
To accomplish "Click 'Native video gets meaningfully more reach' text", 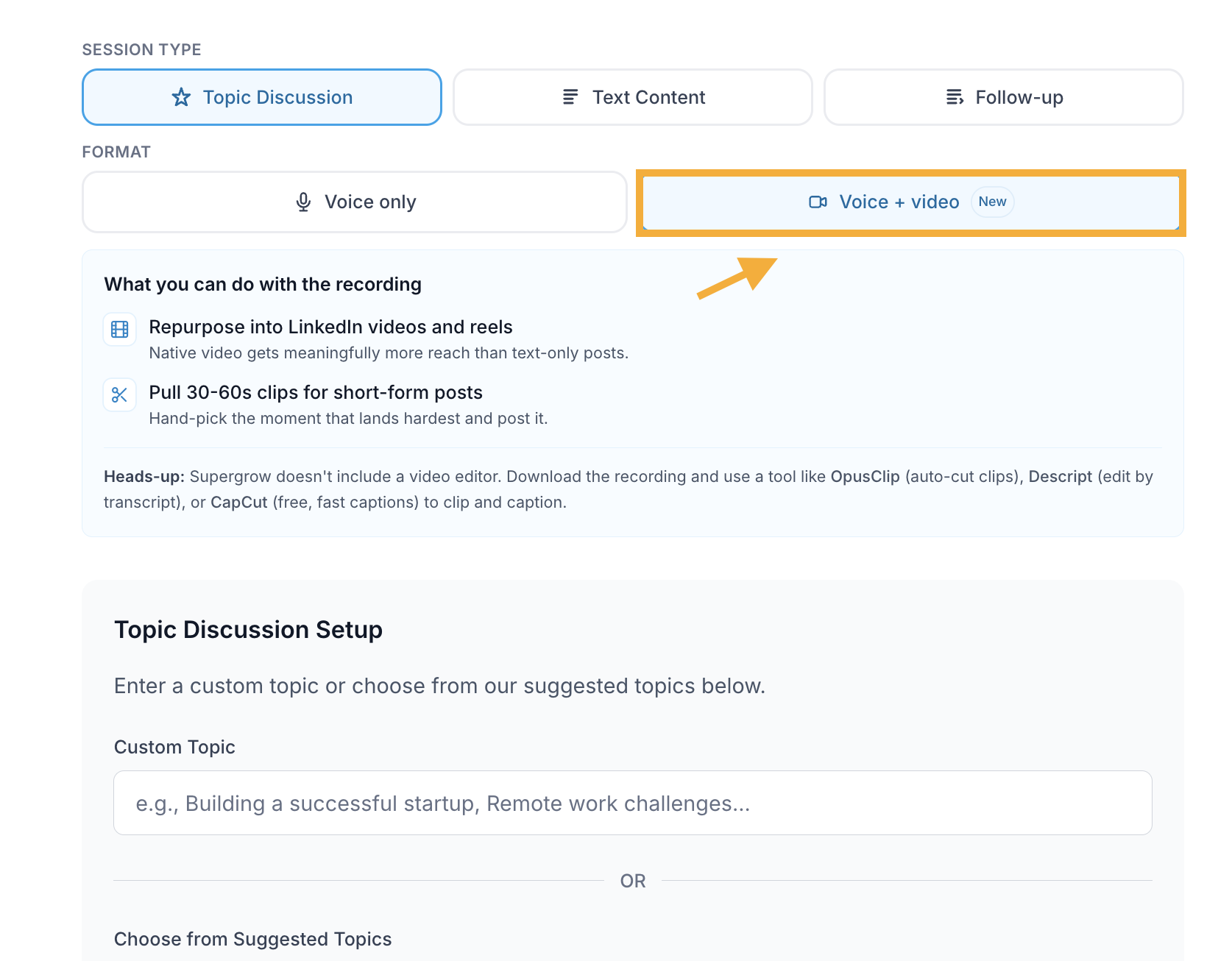I will coord(389,352).
